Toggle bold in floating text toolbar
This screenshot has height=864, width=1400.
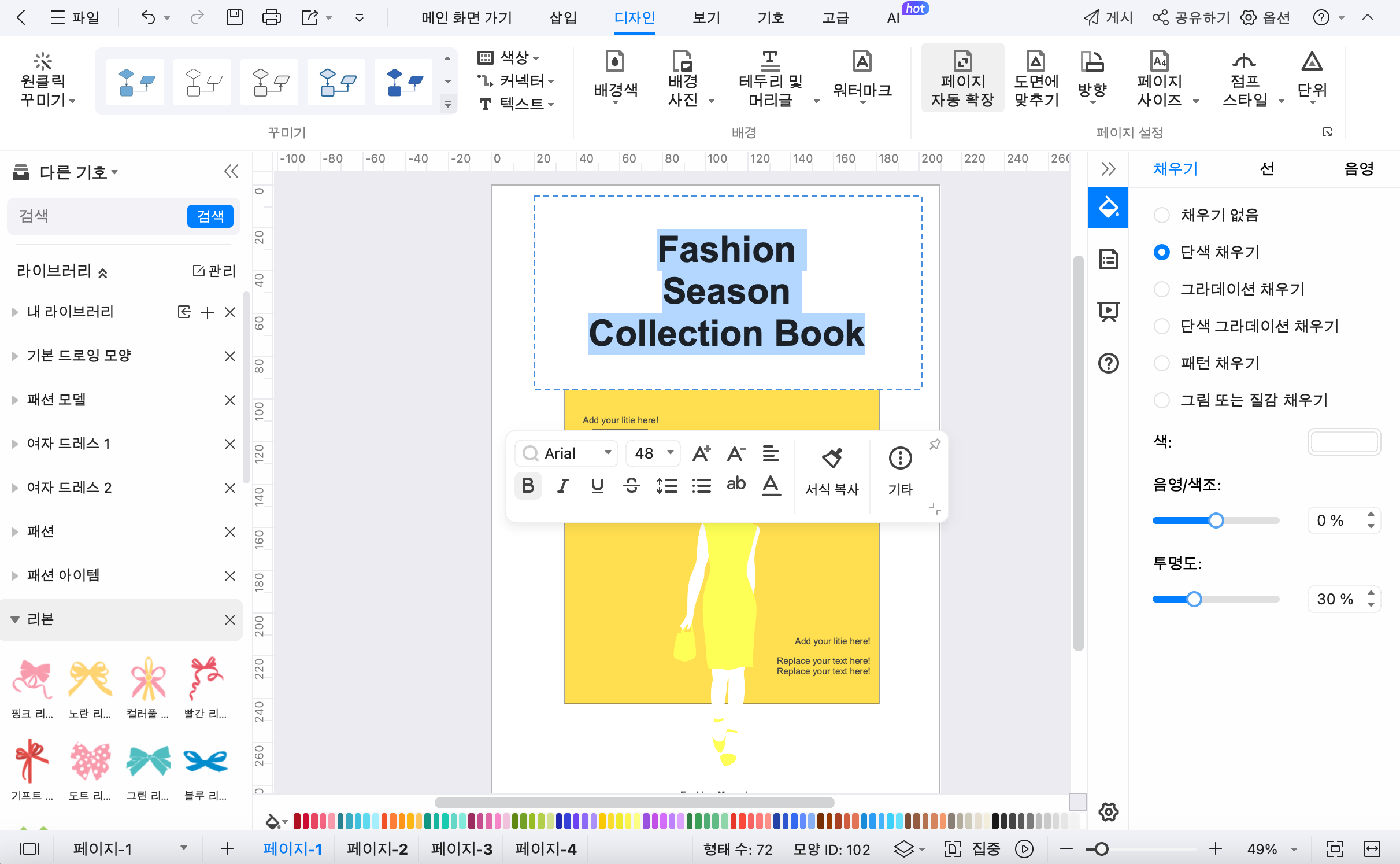tap(528, 485)
